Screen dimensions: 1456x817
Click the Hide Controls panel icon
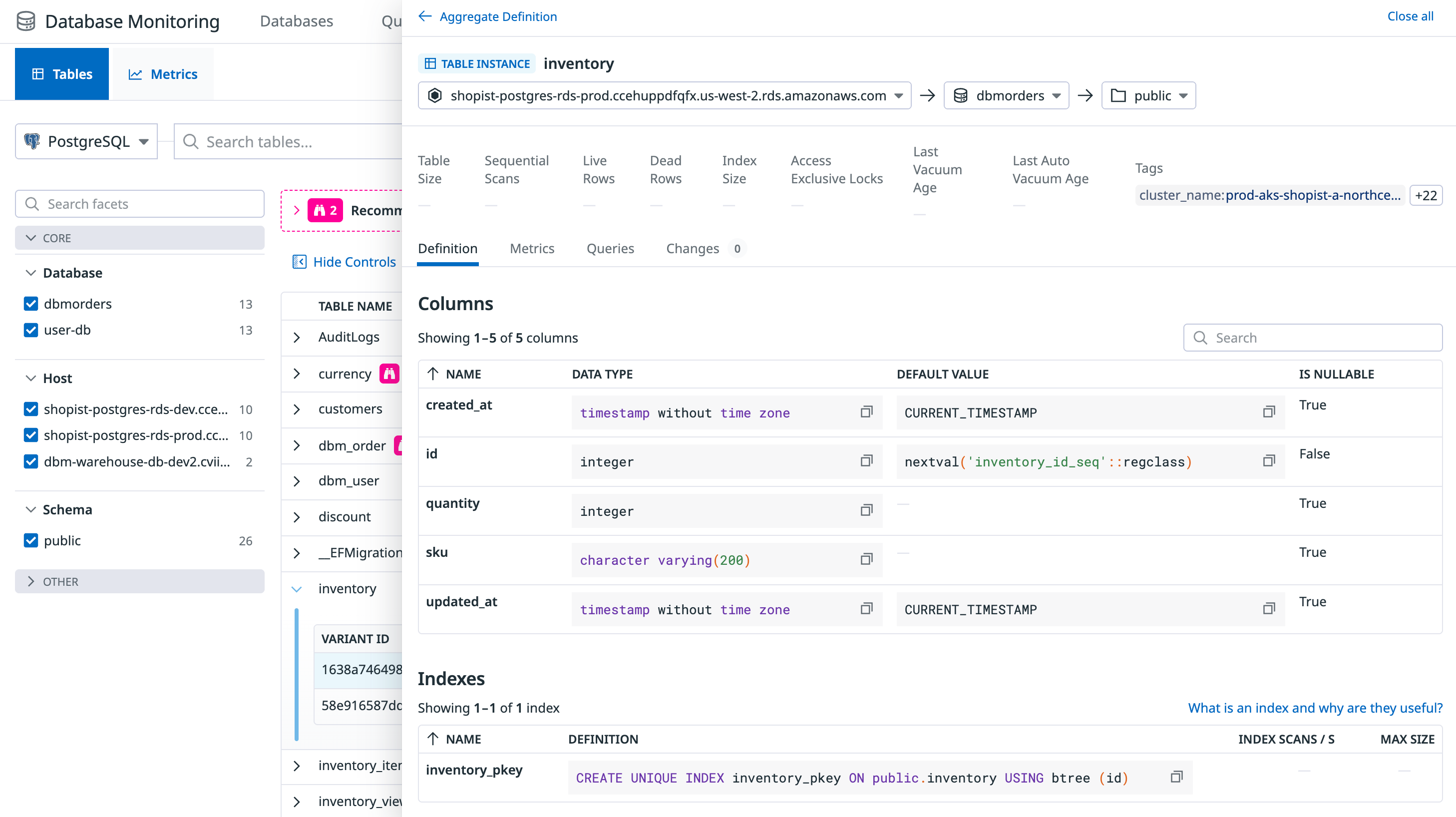[299, 262]
